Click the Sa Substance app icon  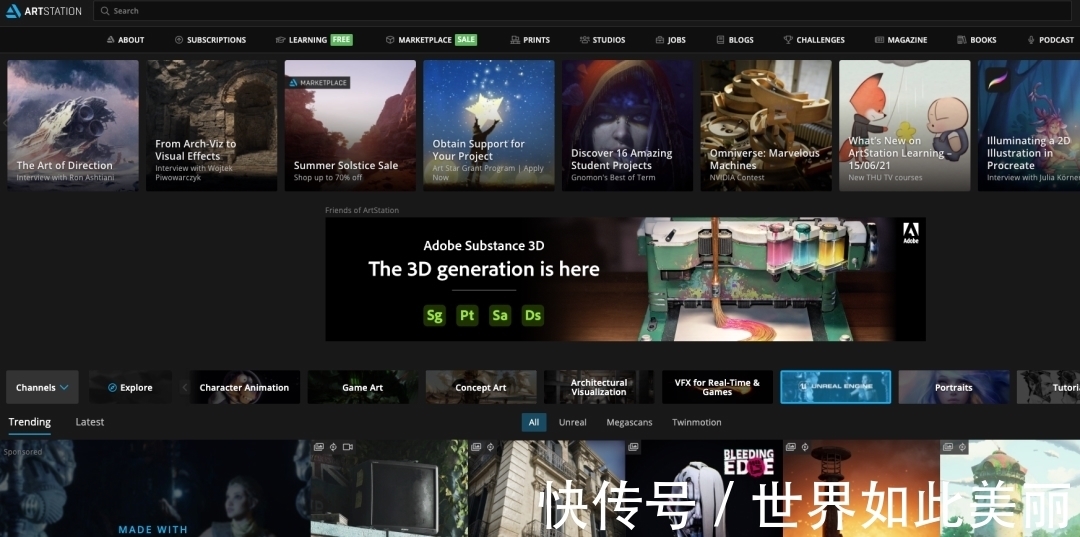point(500,315)
